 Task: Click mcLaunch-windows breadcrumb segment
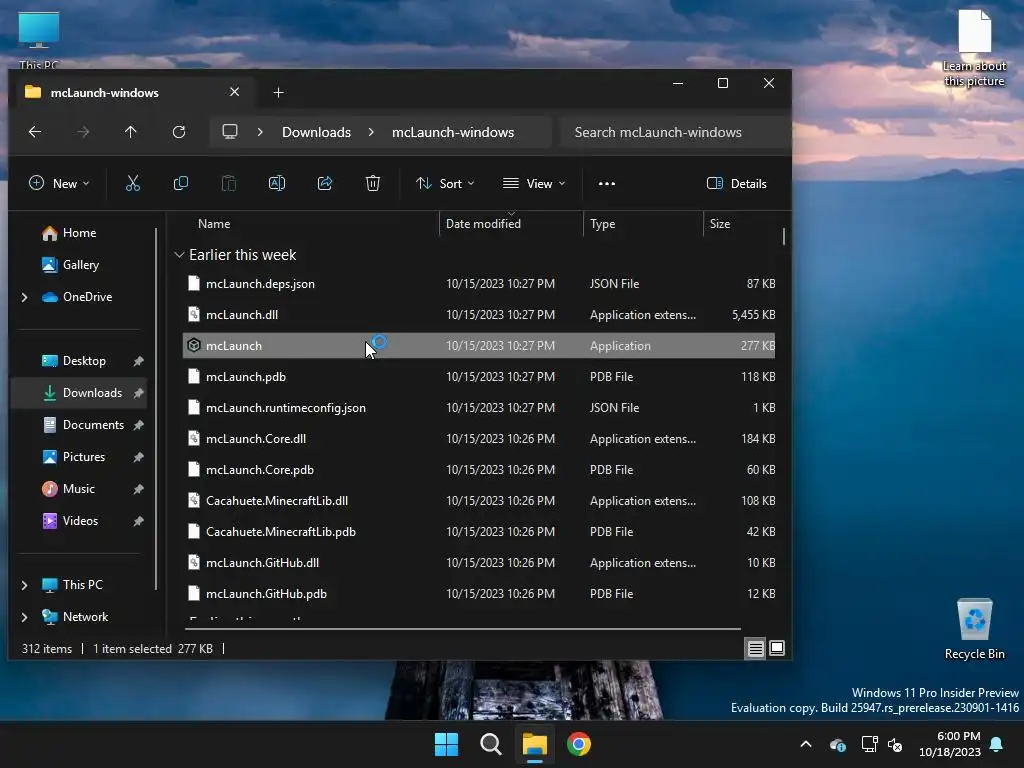click(453, 132)
